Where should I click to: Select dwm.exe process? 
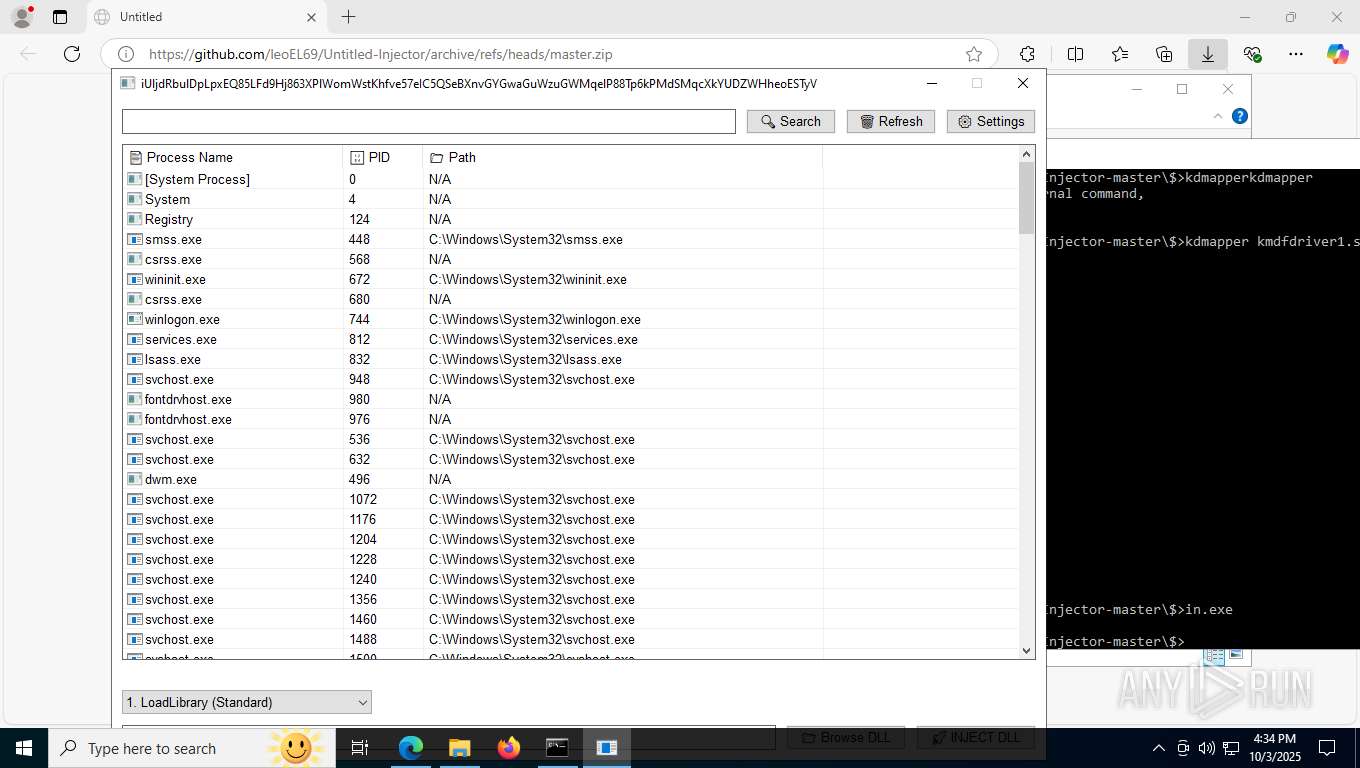click(x=571, y=479)
